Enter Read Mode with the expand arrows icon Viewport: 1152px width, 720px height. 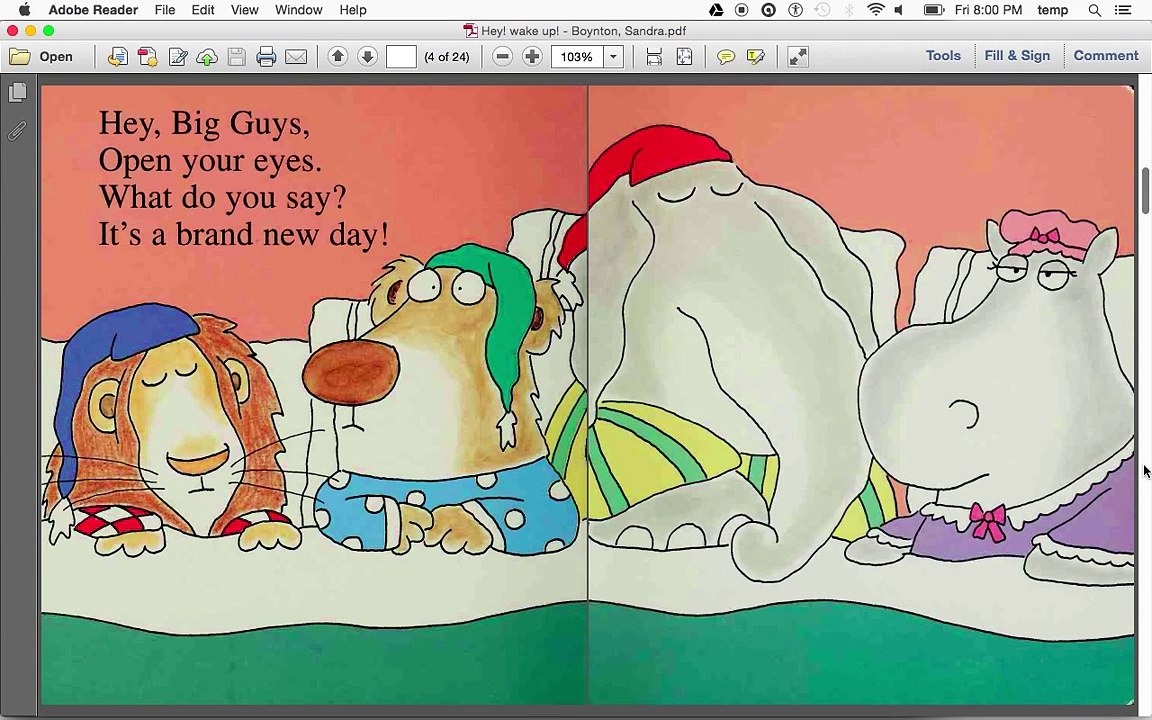click(x=798, y=57)
